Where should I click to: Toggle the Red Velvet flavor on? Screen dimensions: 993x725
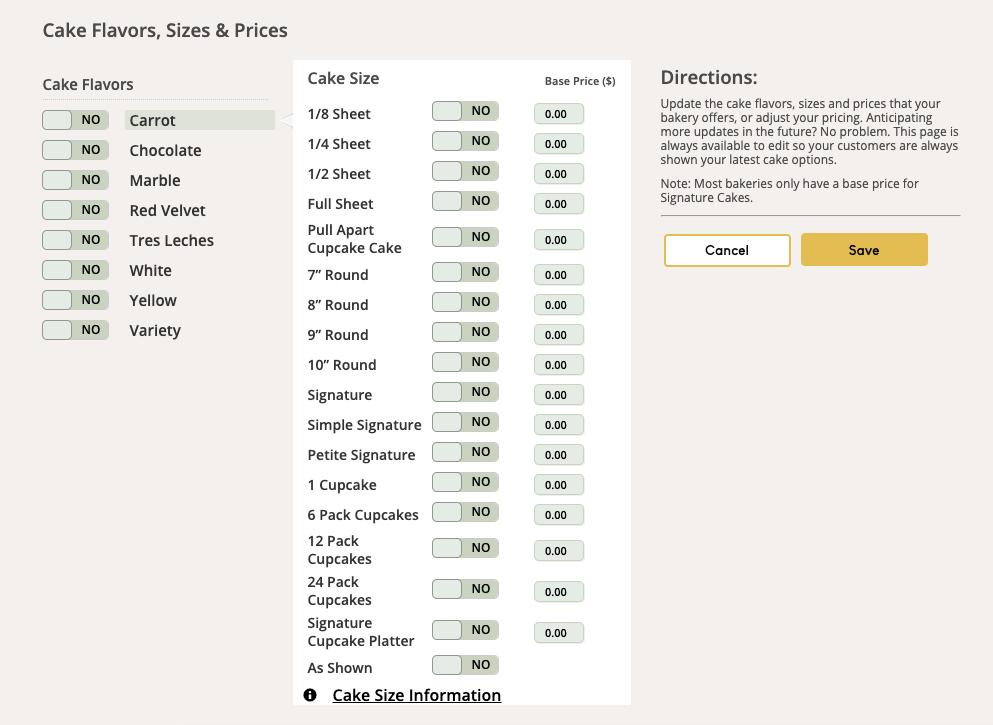(x=75, y=210)
